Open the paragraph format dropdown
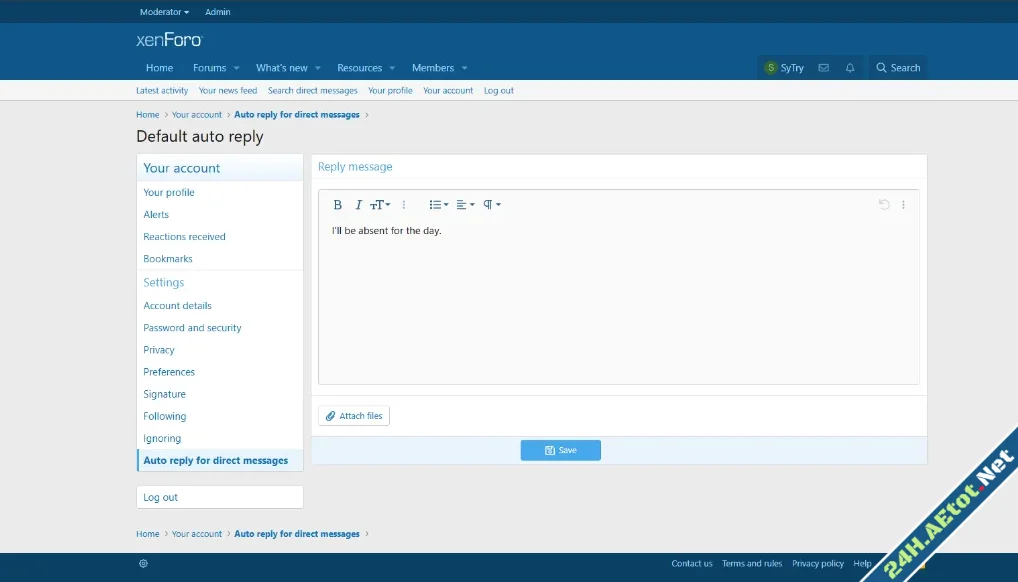The width and height of the screenshot is (1018, 582). point(492,205)
